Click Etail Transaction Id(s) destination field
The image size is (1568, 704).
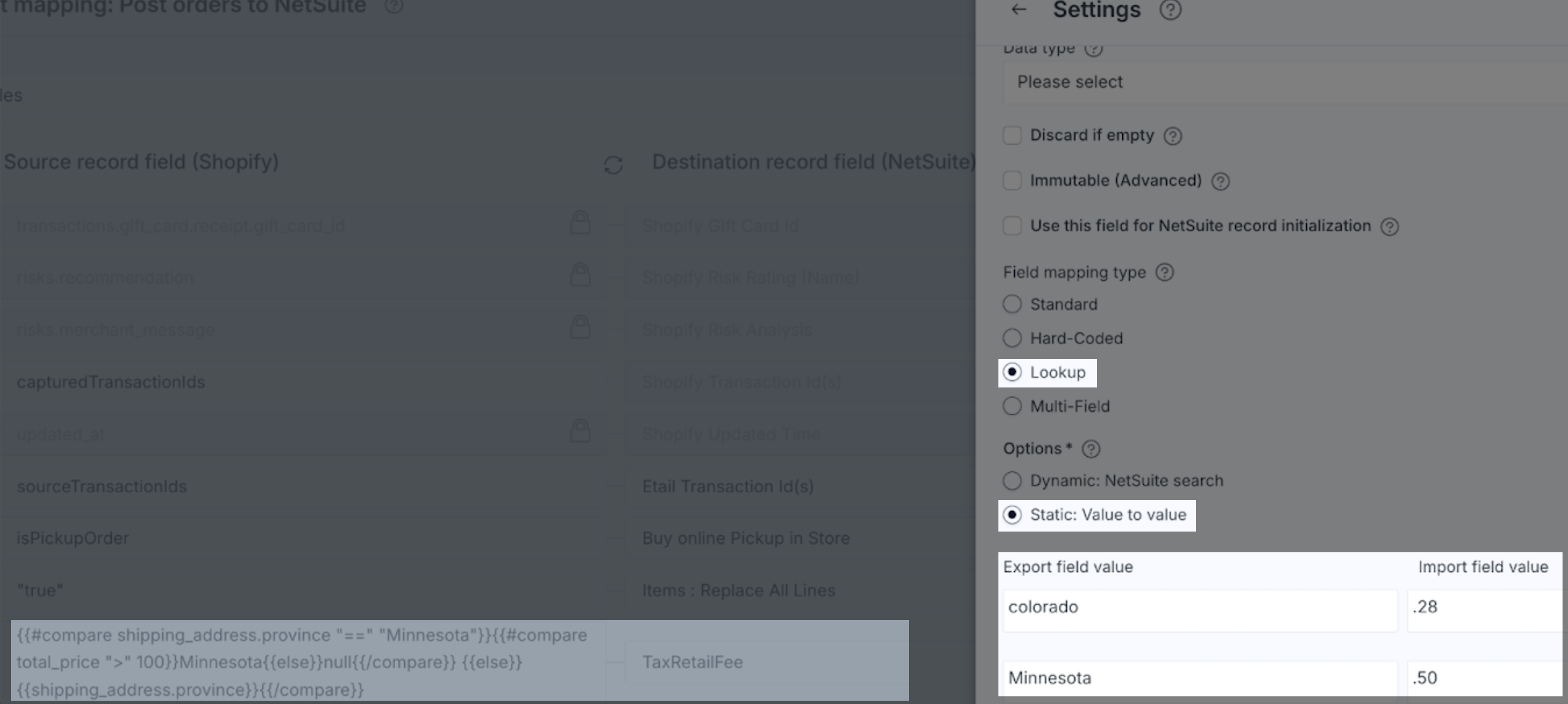coord(800,487)
